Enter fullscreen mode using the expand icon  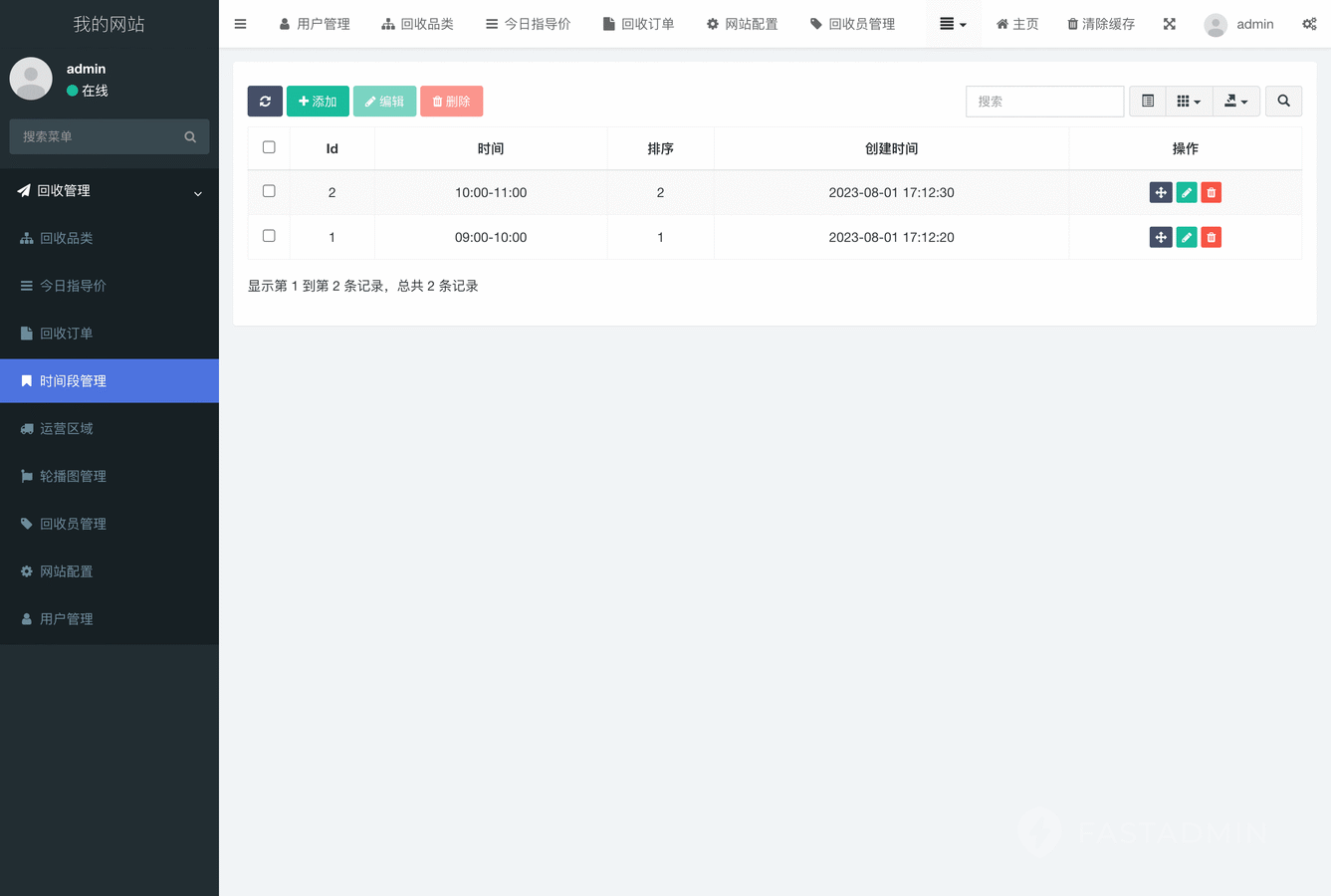1169,24
